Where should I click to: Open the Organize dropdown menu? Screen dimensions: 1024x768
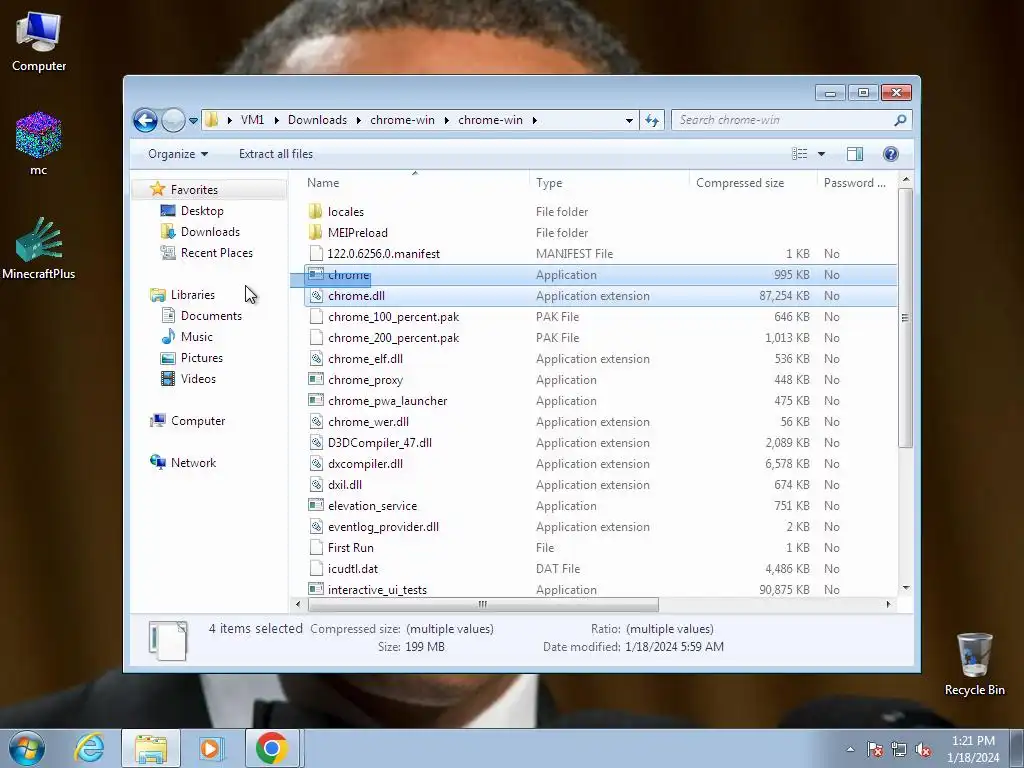point(178,154)
